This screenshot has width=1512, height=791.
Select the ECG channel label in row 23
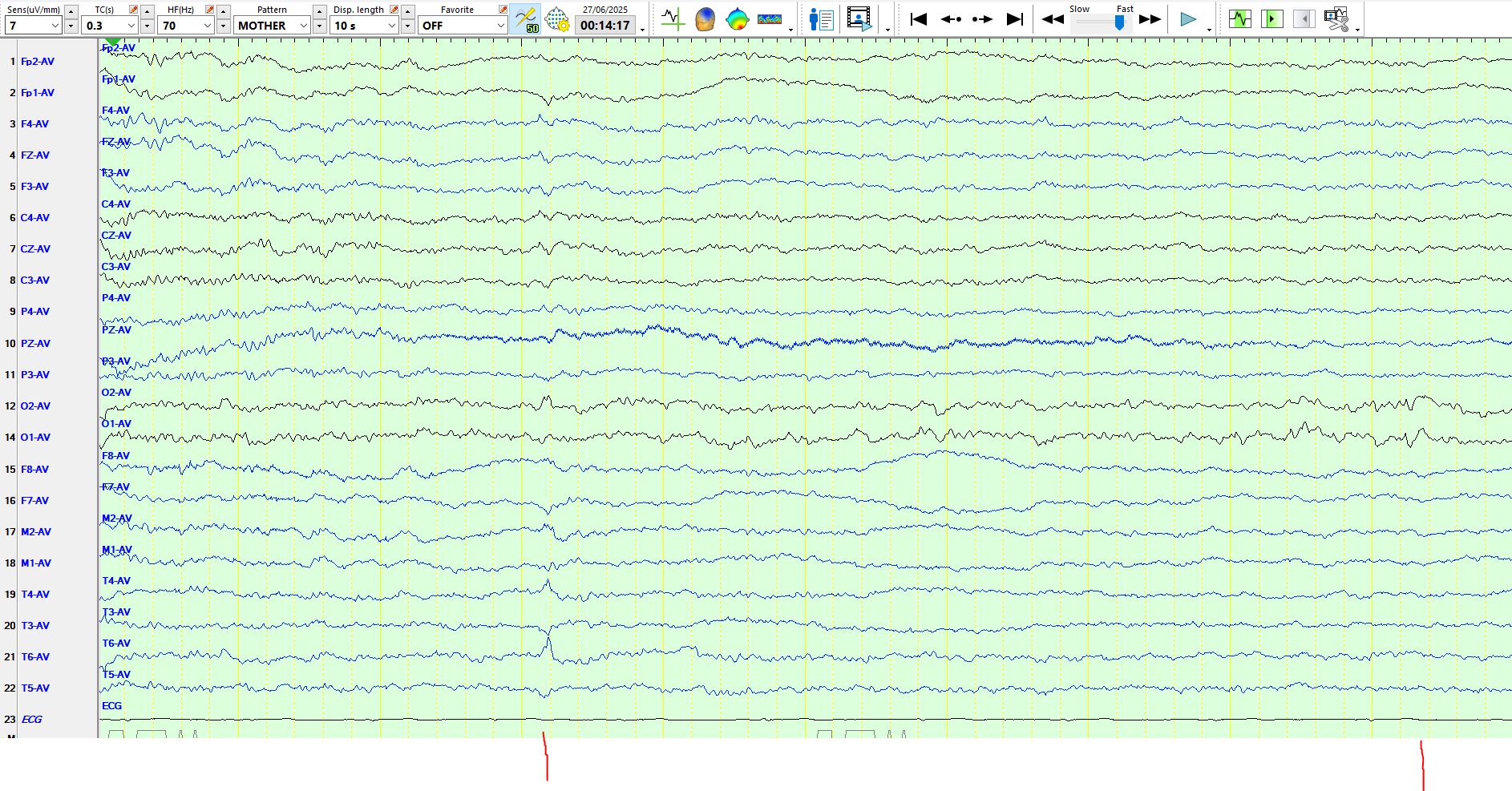32,719
